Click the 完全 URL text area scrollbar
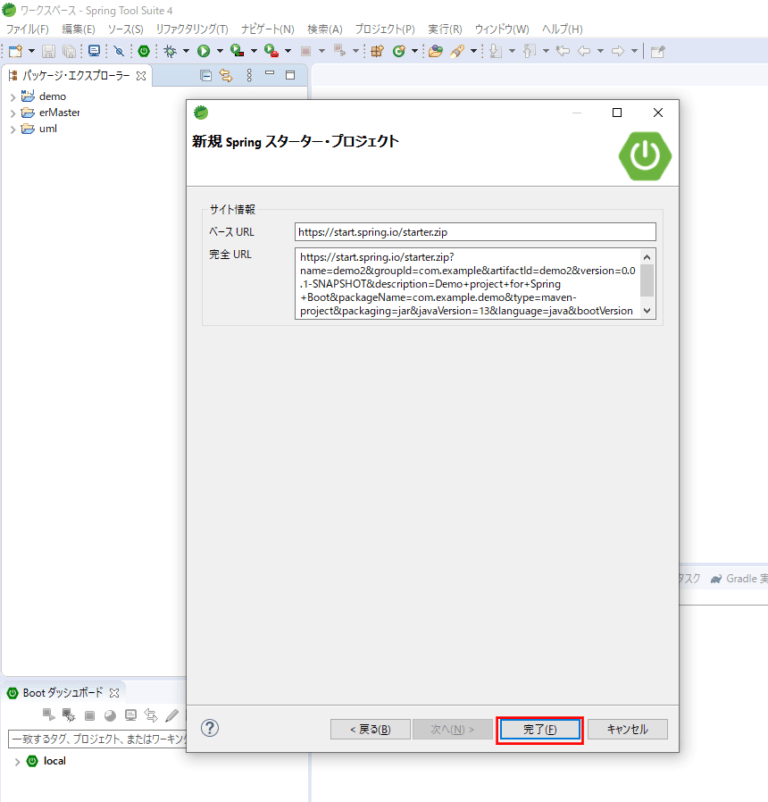 [647, 283]
